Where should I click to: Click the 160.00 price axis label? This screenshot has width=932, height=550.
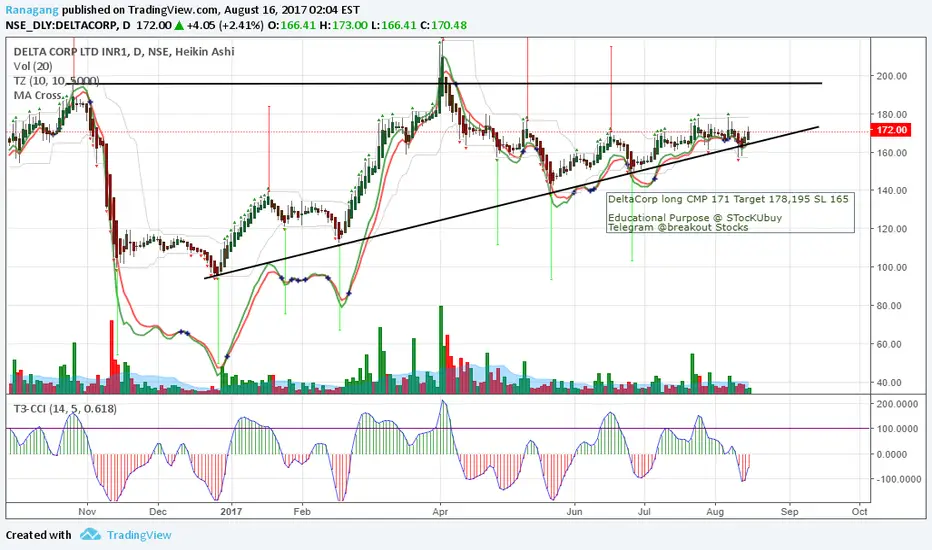point(892,152)
